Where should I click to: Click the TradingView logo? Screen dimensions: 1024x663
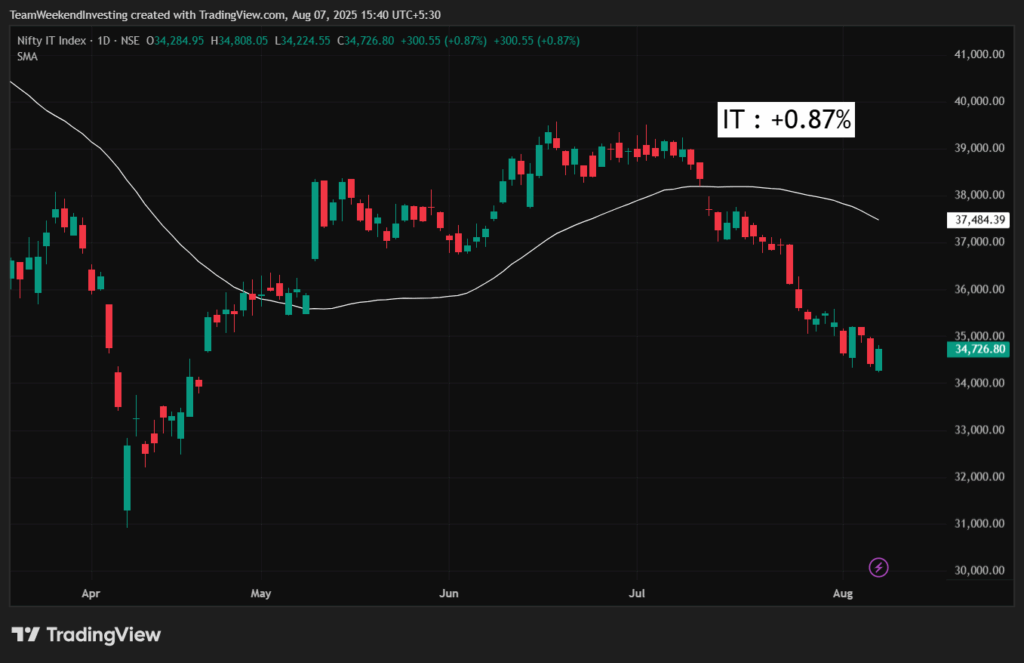[86, 634]
